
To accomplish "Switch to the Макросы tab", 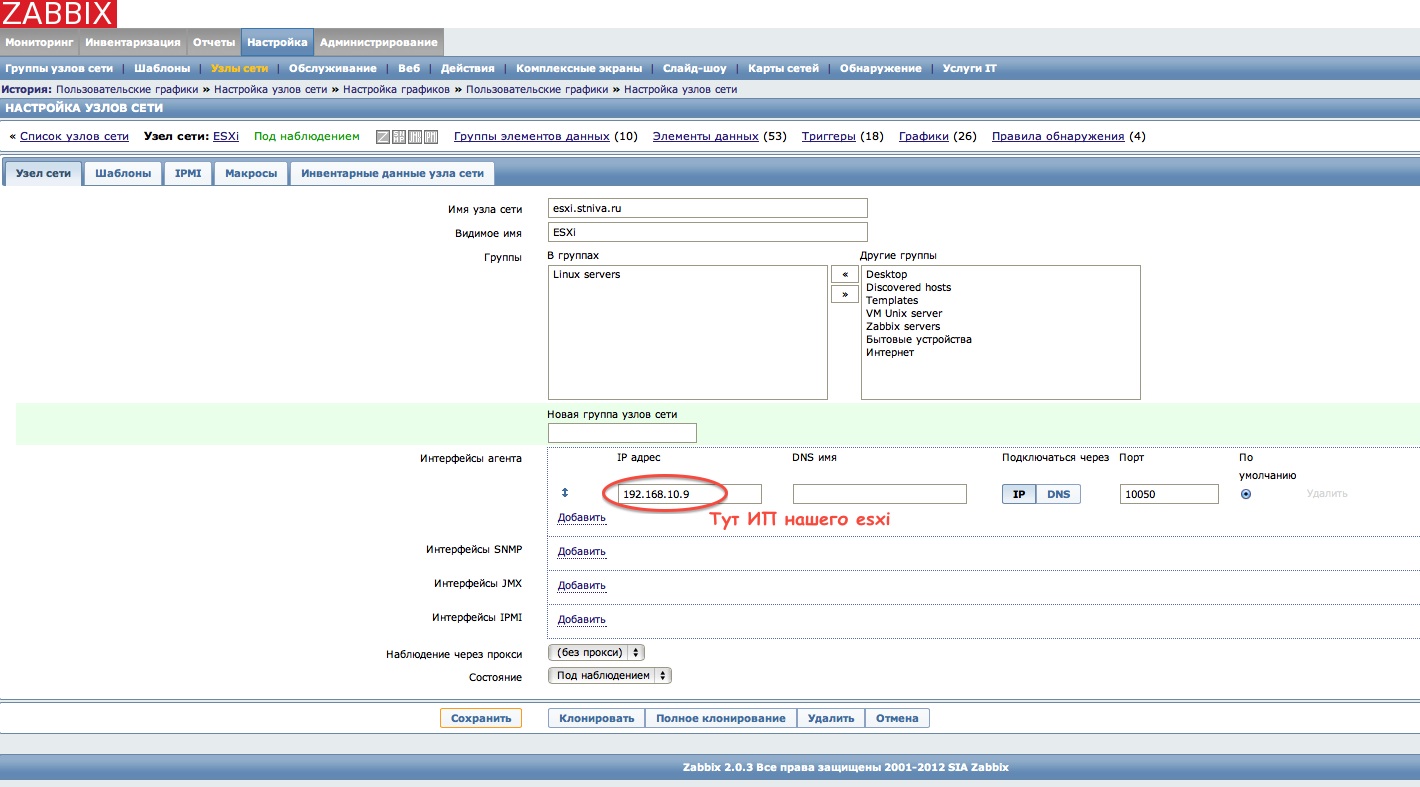I will click(x=251, y=173).
